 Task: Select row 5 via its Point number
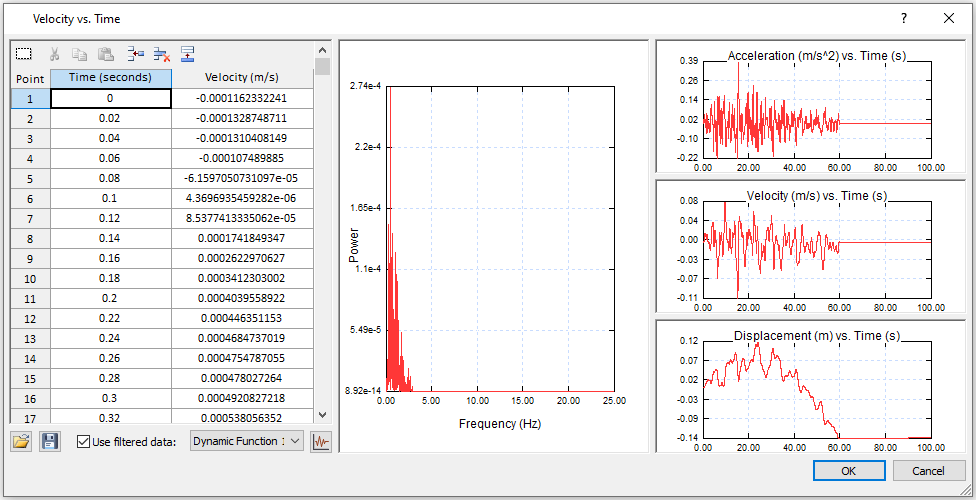pyautogui.click(x=30, y=178)
